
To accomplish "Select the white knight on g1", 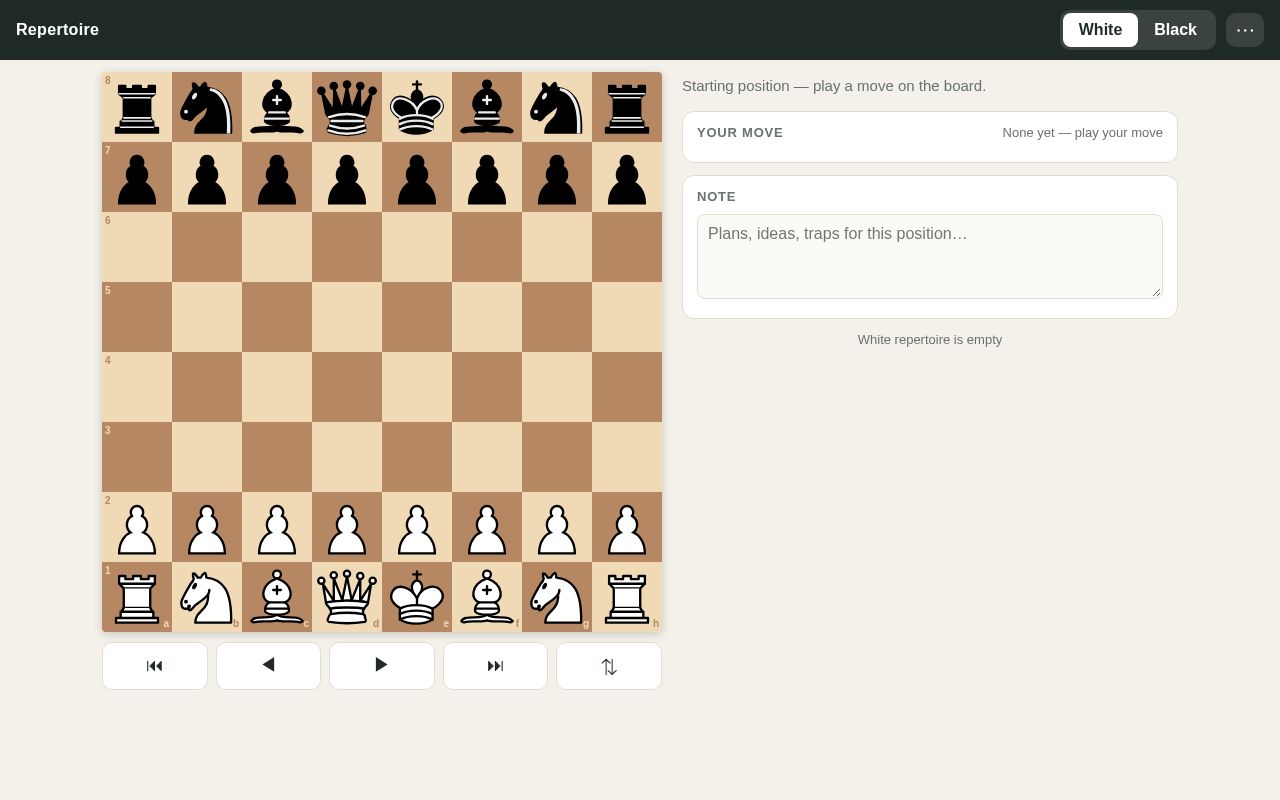I will coord(557,597).
